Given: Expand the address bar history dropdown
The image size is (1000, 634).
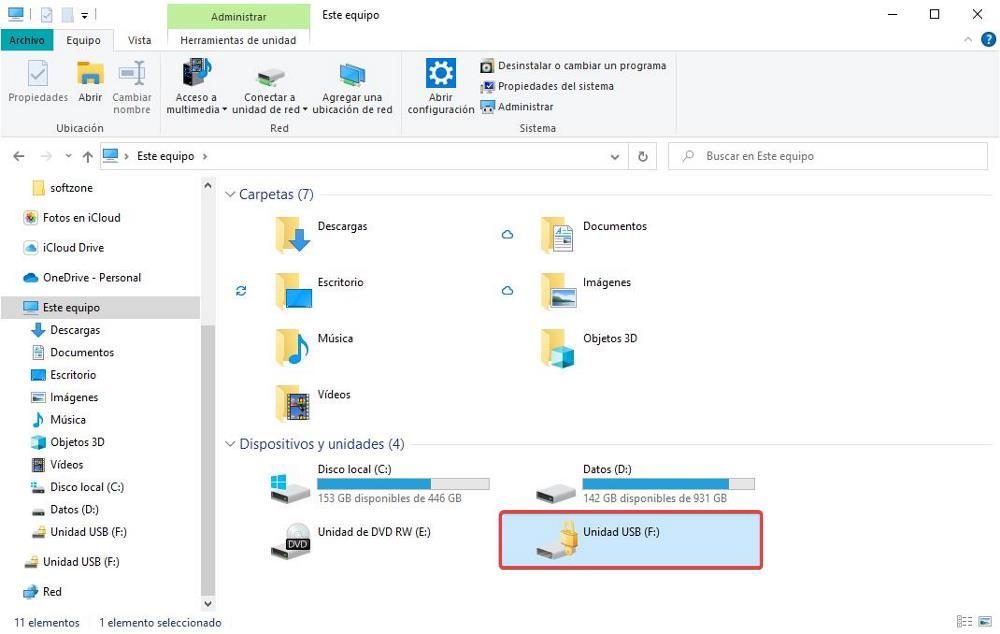Looking at the screenshot, I should point(615,156).
